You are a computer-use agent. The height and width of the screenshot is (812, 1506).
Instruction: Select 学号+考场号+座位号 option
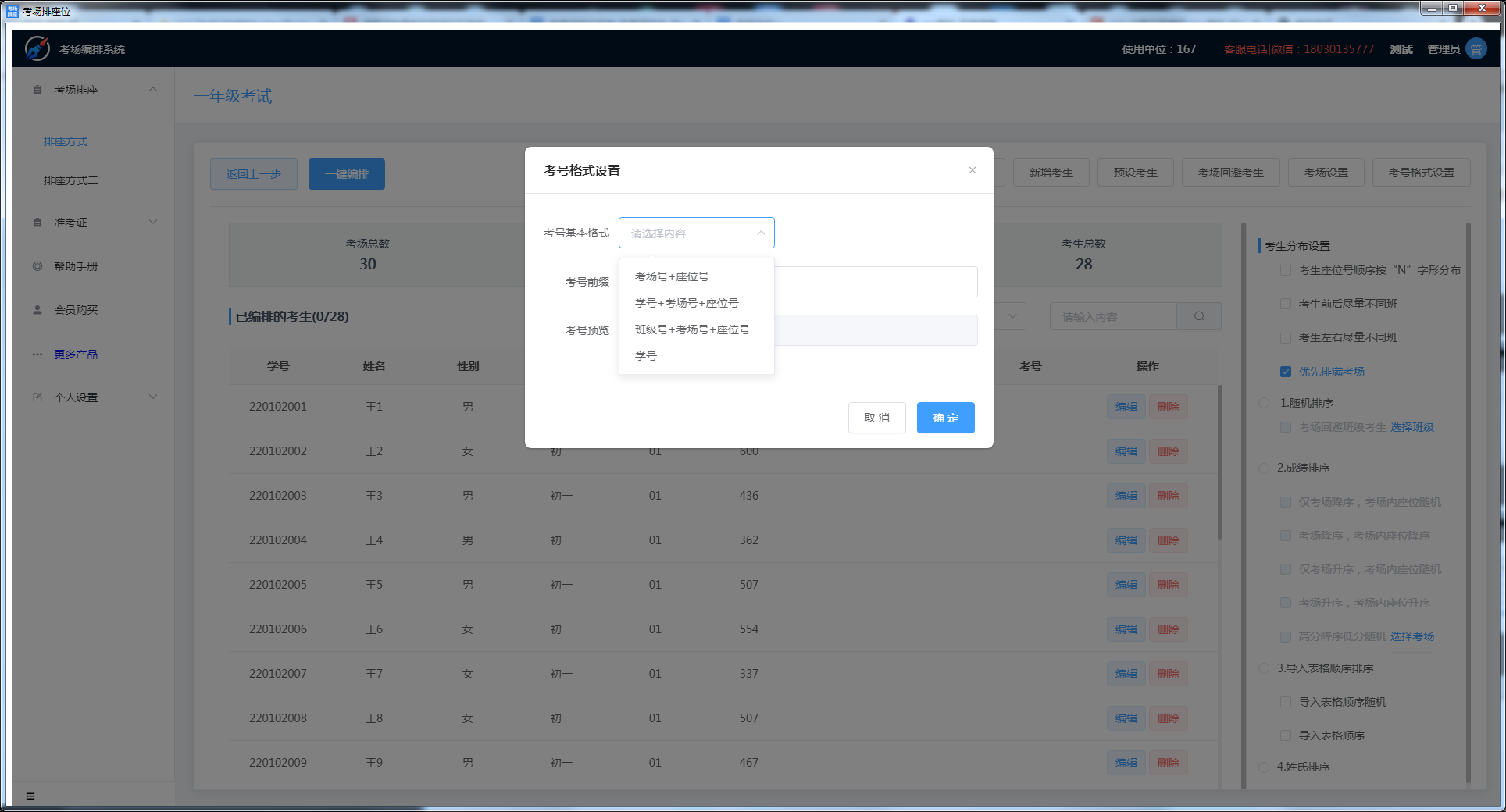697,303
